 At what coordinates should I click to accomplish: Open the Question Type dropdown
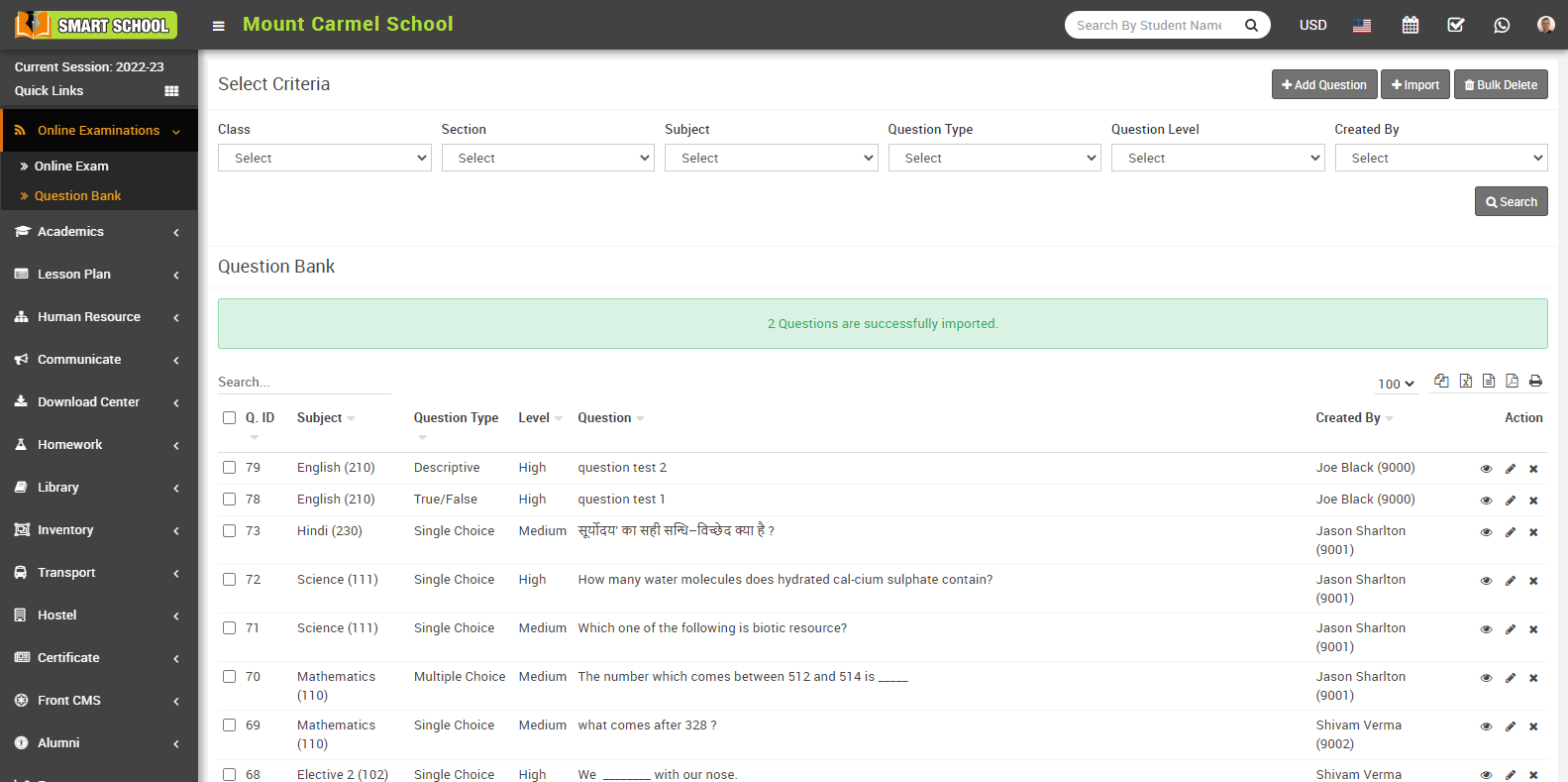pos(993,158)
